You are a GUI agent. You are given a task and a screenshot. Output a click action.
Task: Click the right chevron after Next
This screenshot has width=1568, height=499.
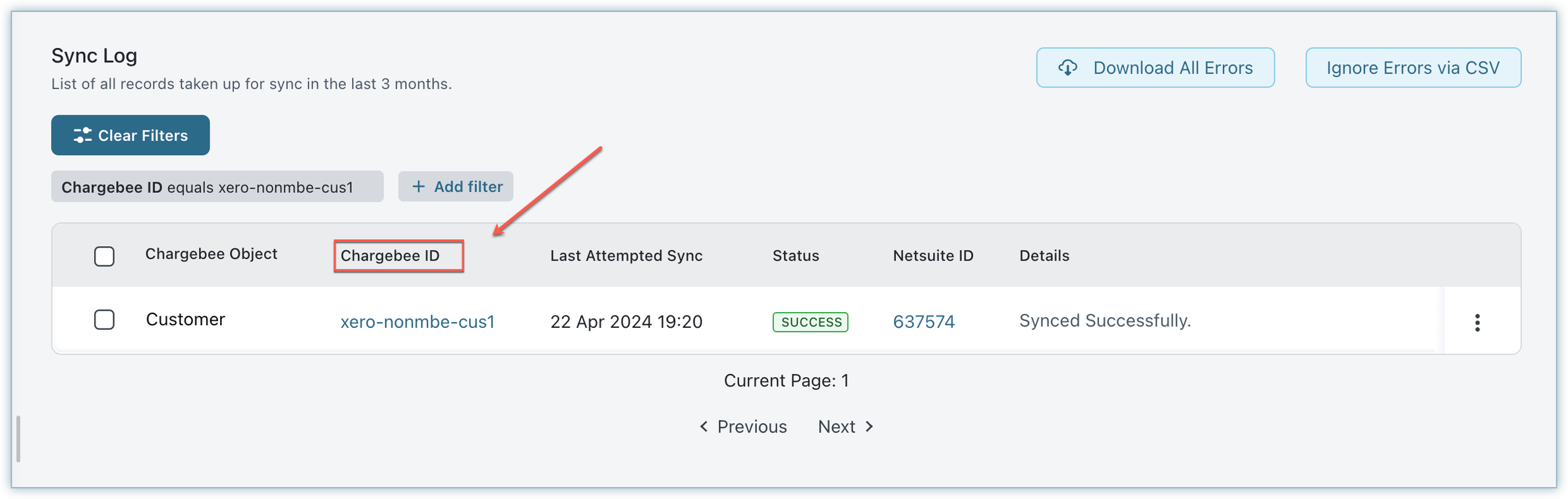tap(870, 427)
